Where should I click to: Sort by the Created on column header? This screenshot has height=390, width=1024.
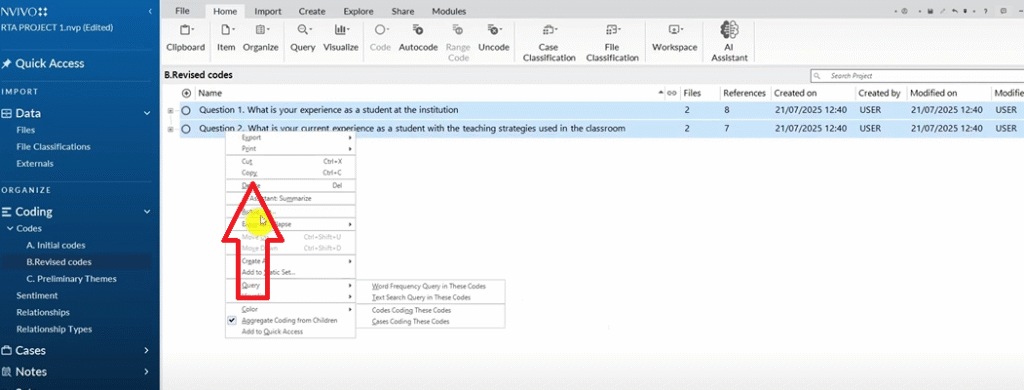pyautogui.click(x=795, y=93)
